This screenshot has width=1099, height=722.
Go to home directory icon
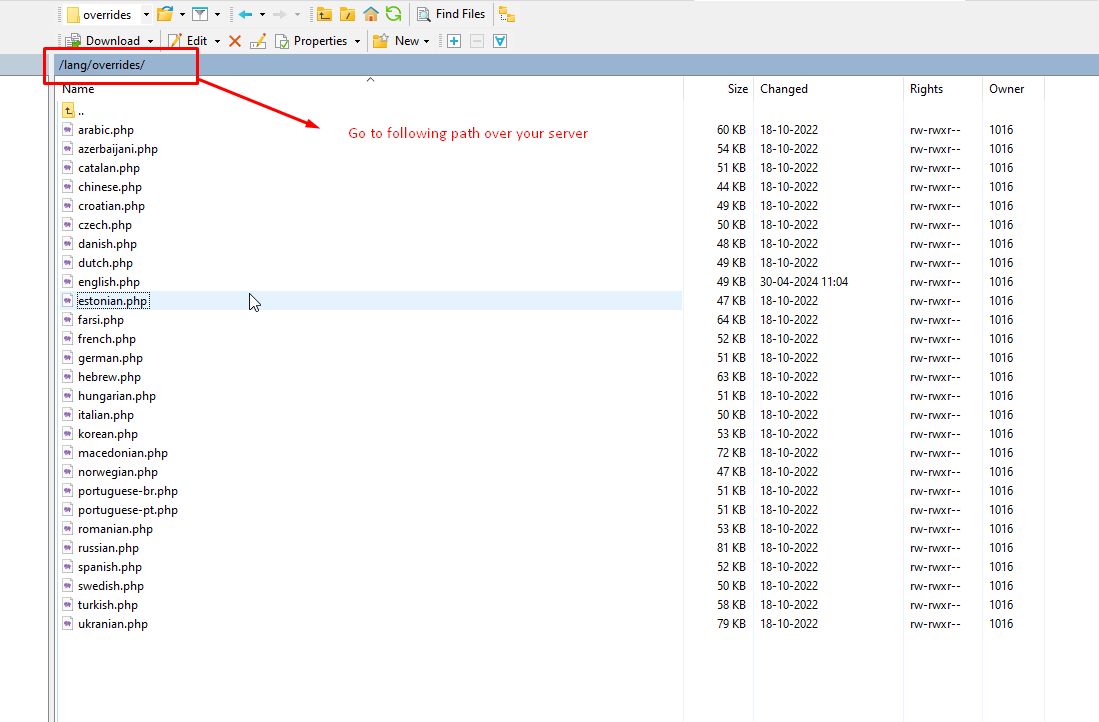click(x=371, y=14)
